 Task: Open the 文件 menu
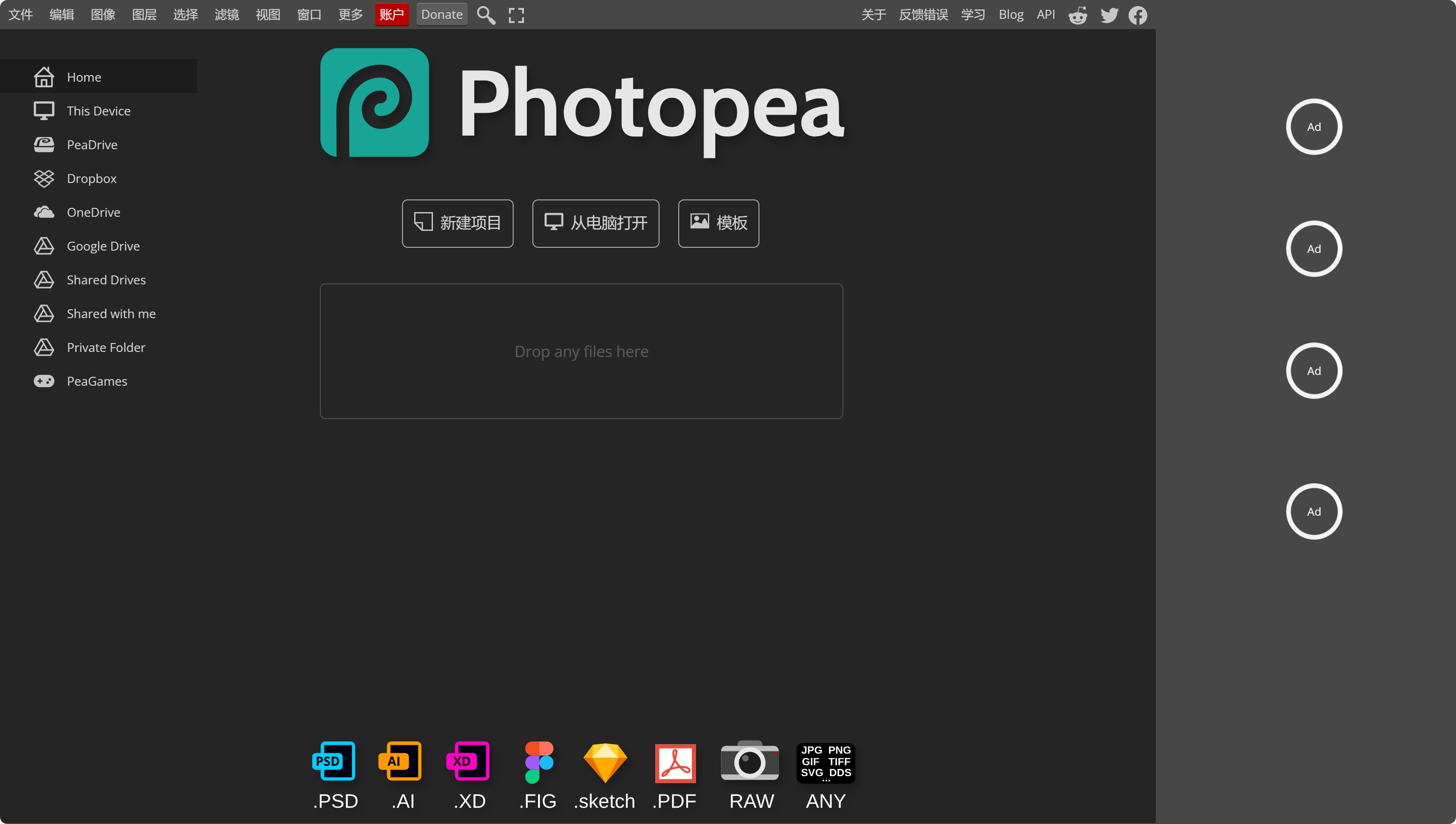[x=21, y=15]
